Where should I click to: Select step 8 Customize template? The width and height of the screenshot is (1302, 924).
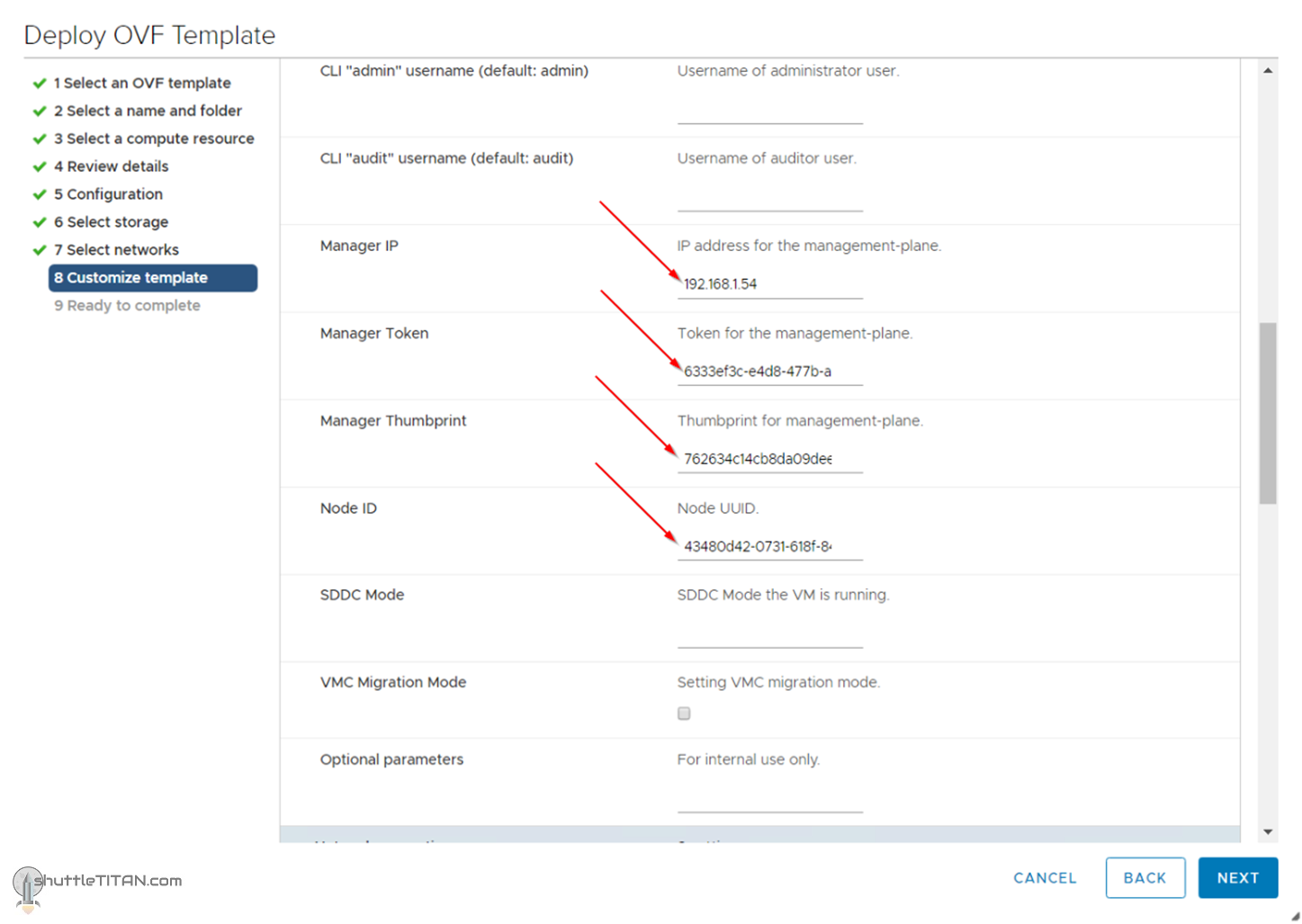[153, 278]
